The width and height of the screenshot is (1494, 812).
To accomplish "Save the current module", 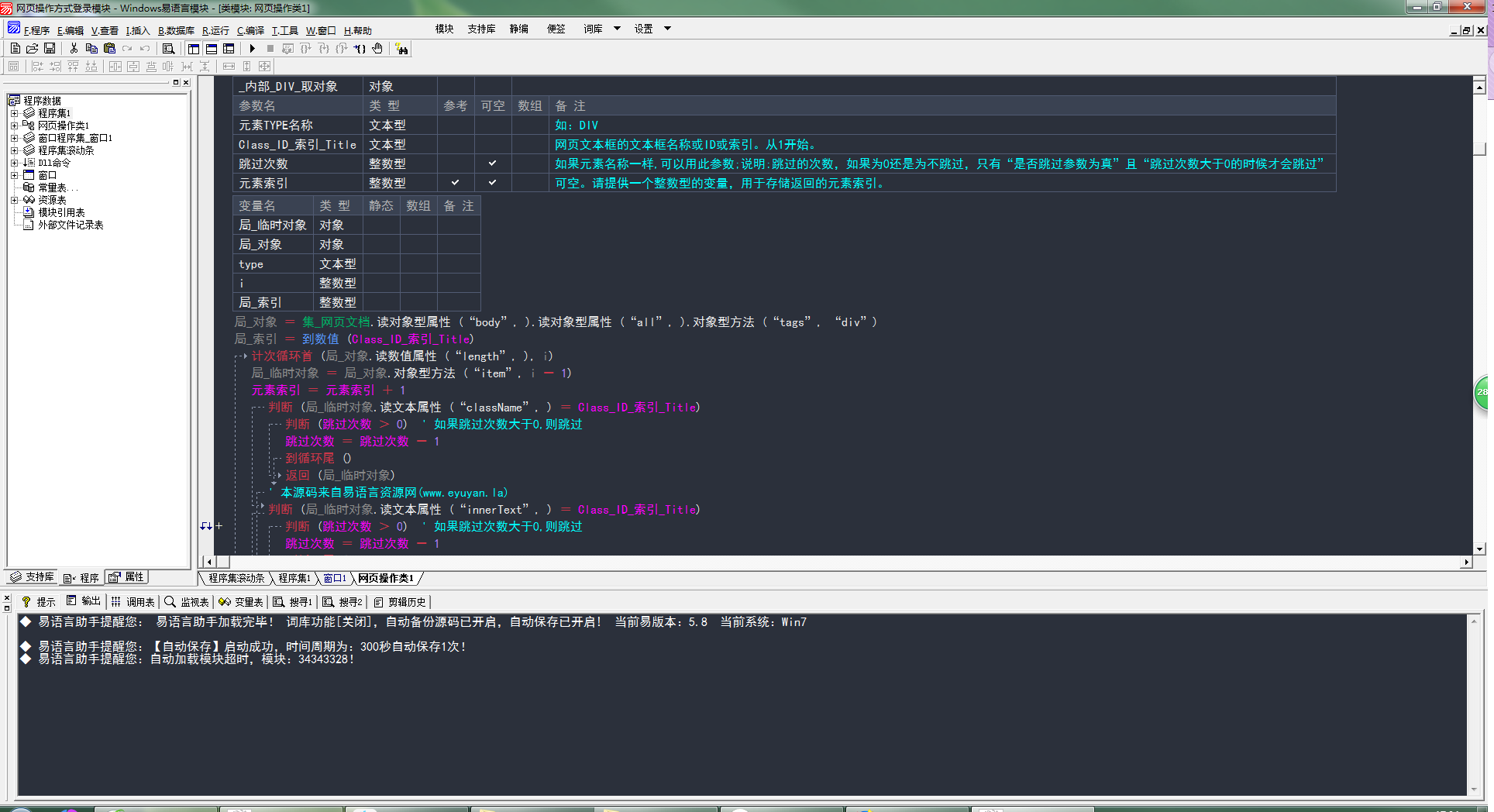I will pos(49,48).
